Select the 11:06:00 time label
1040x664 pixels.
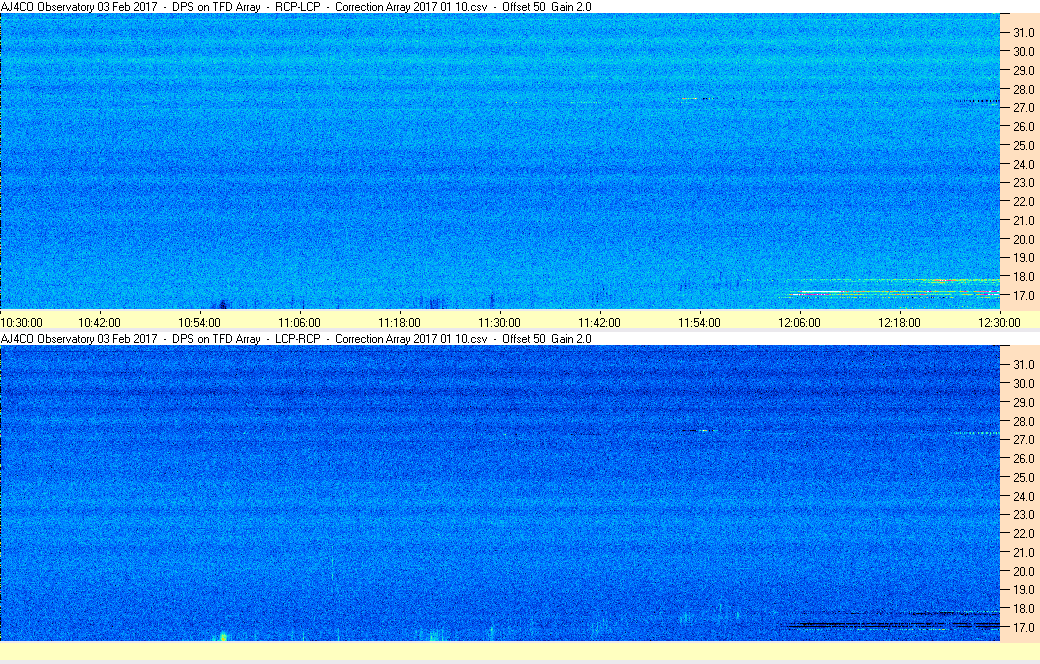[x=299, y=323]
